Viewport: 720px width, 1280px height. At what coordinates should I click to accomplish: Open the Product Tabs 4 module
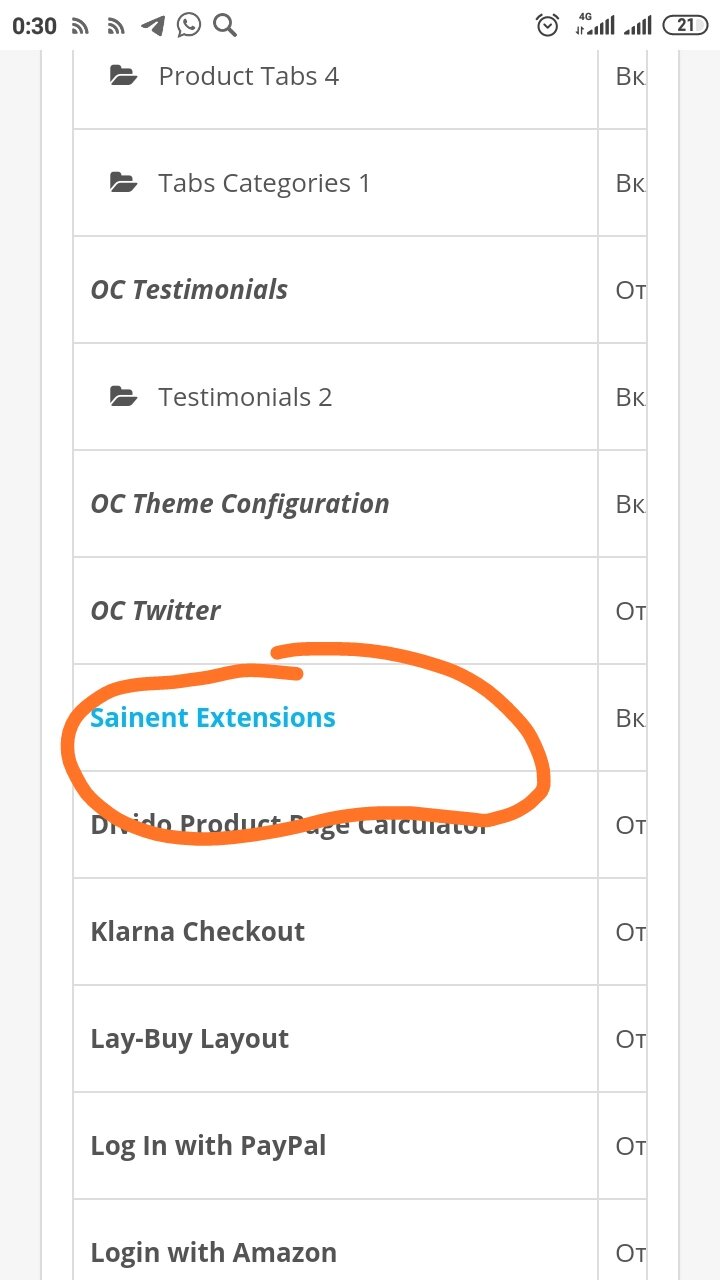click(249, 76)
